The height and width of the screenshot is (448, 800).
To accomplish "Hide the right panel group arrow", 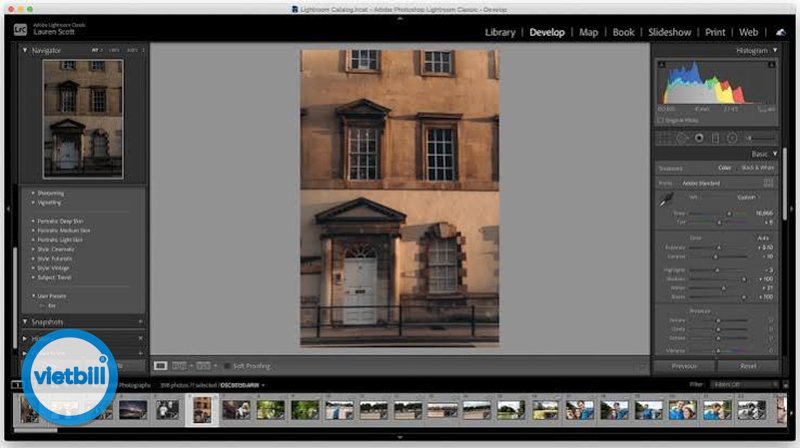I will [792, 209].
